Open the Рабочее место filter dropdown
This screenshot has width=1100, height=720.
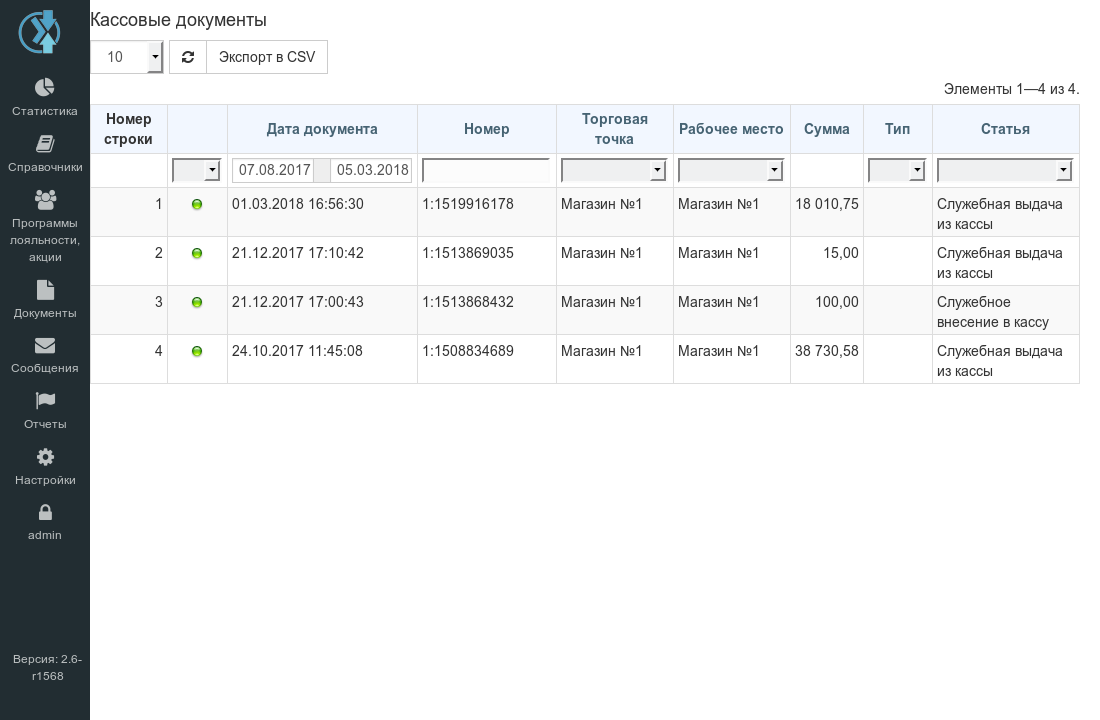click(730, 170)
